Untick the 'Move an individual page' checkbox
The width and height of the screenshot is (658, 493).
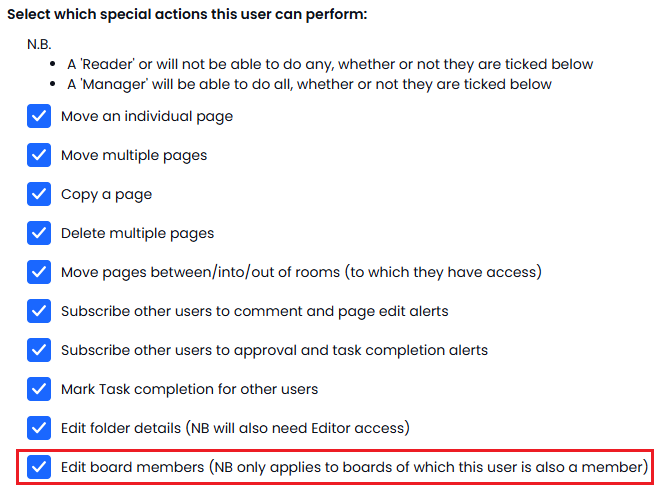(39, 116)
